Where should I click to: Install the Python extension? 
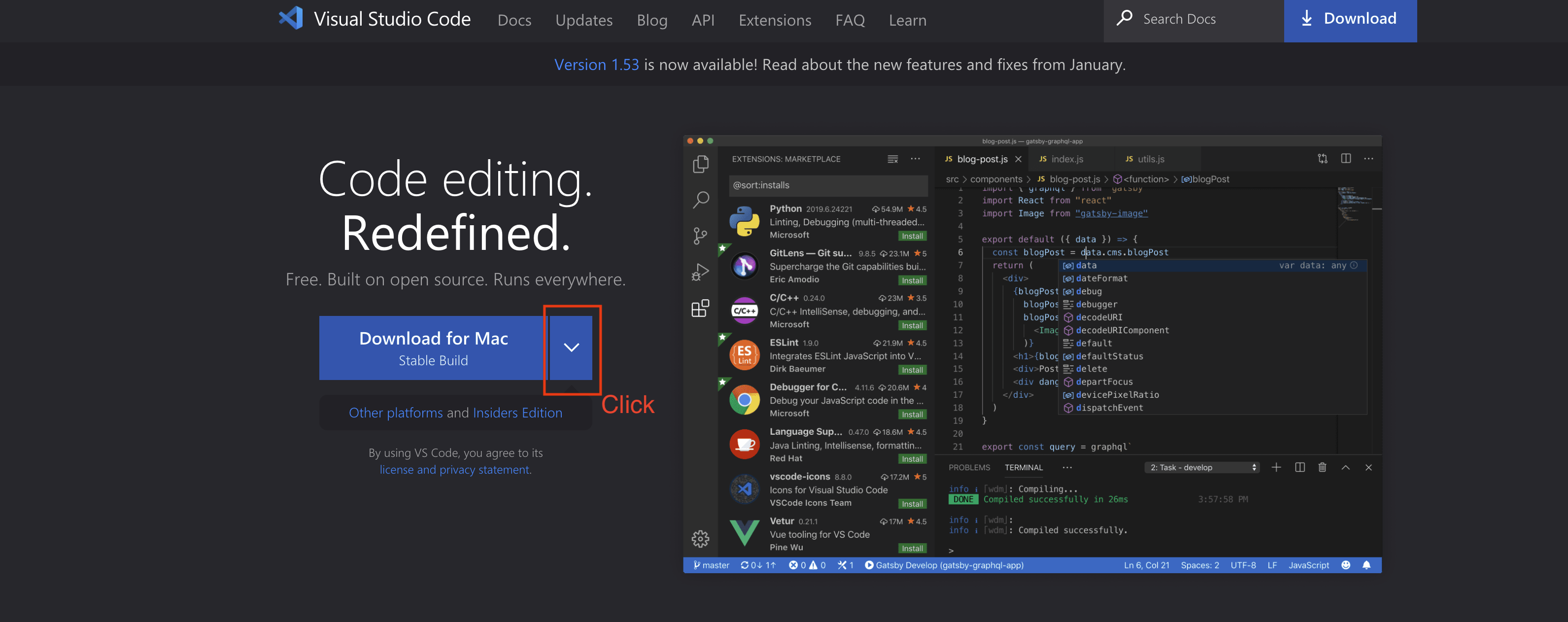click(x=912, y=236)
